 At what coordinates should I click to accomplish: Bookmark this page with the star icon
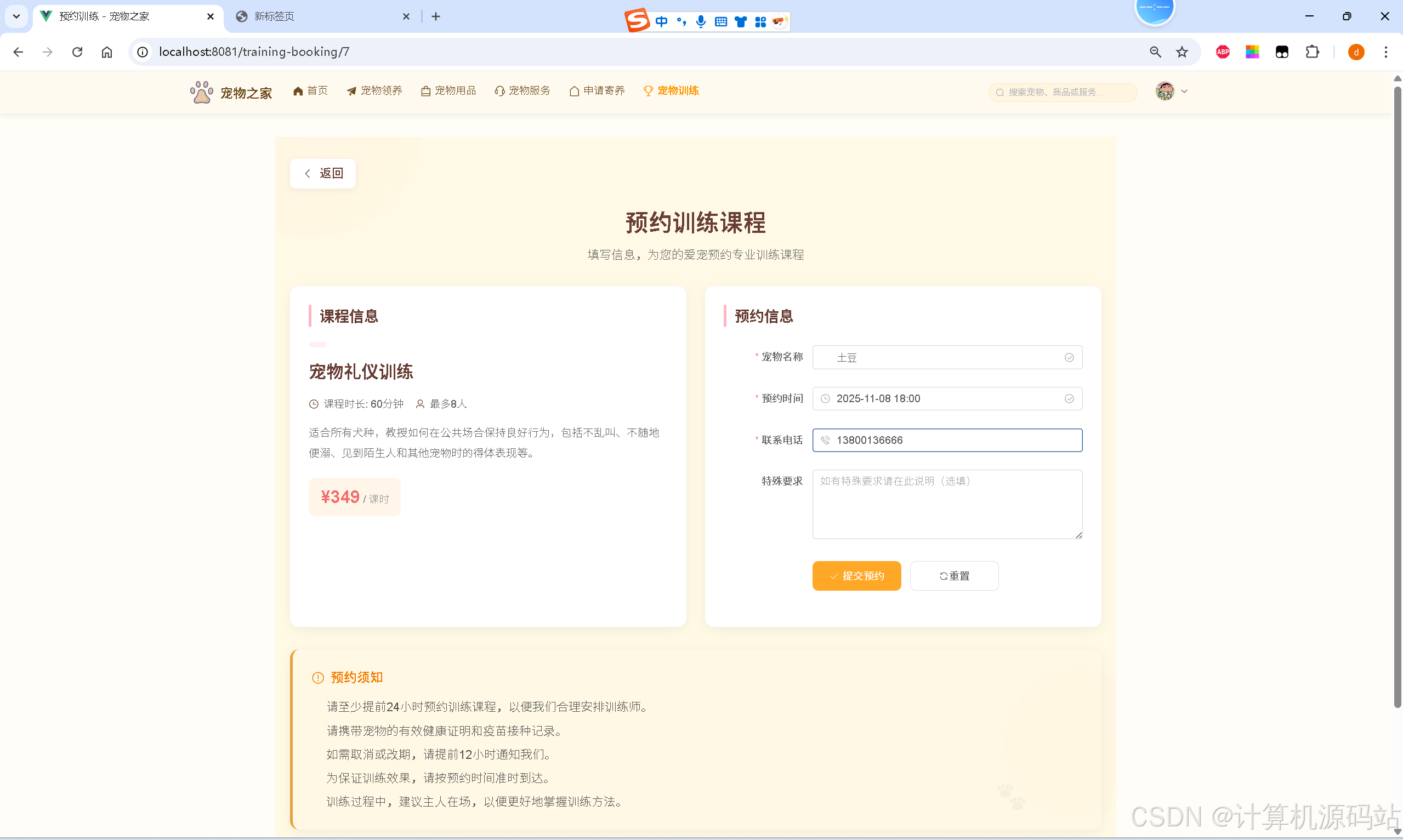(1182, 52)
